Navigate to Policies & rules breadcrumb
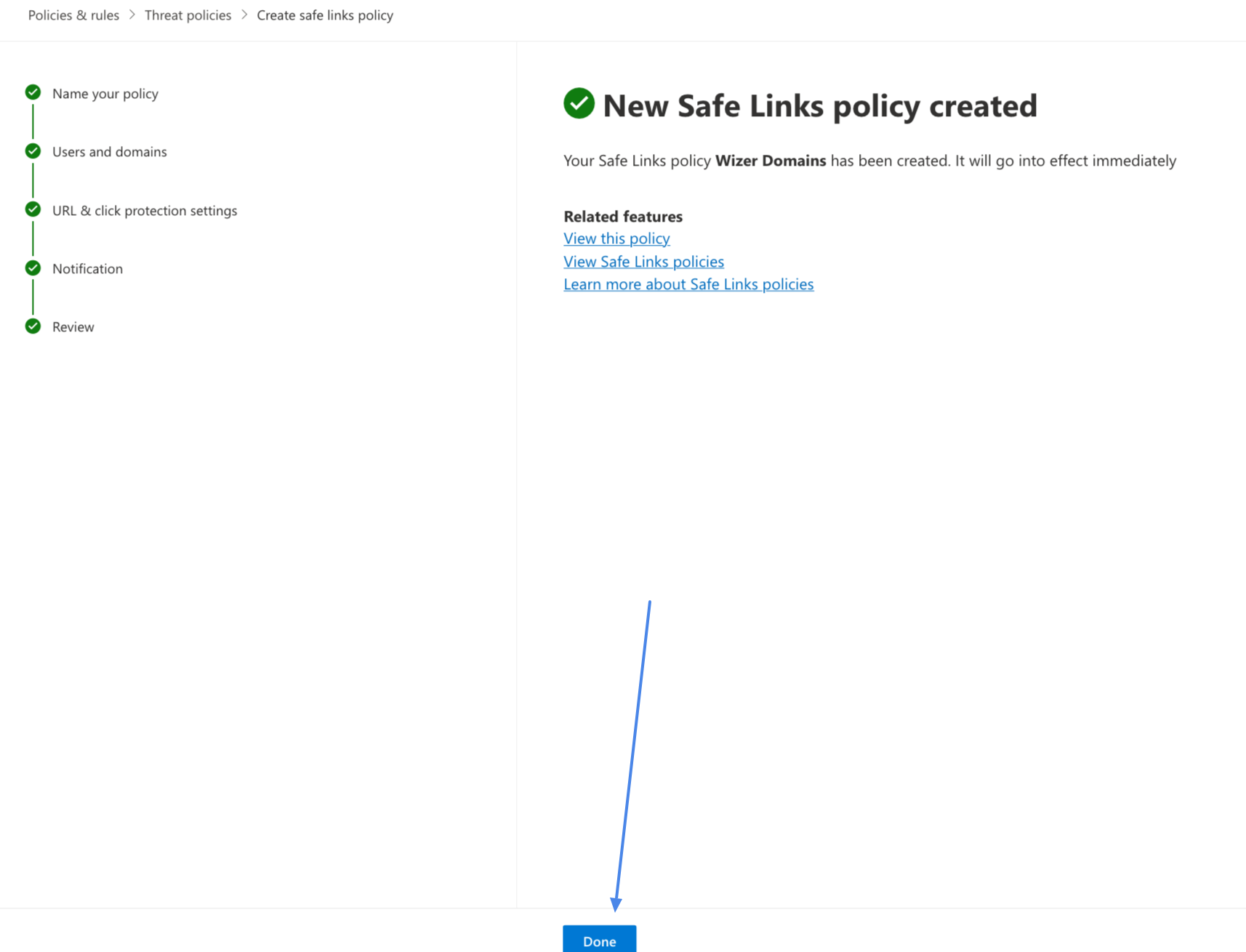Image resolution: width=1246 pixels, height=952 pixels. click(73, 15)
